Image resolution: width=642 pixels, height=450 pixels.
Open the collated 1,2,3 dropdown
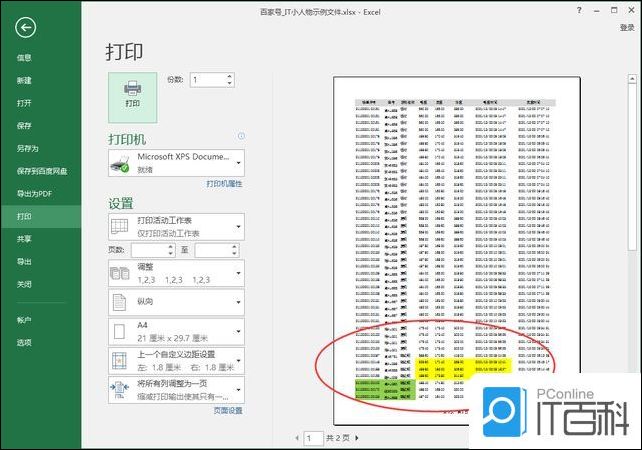pos(176,273)
